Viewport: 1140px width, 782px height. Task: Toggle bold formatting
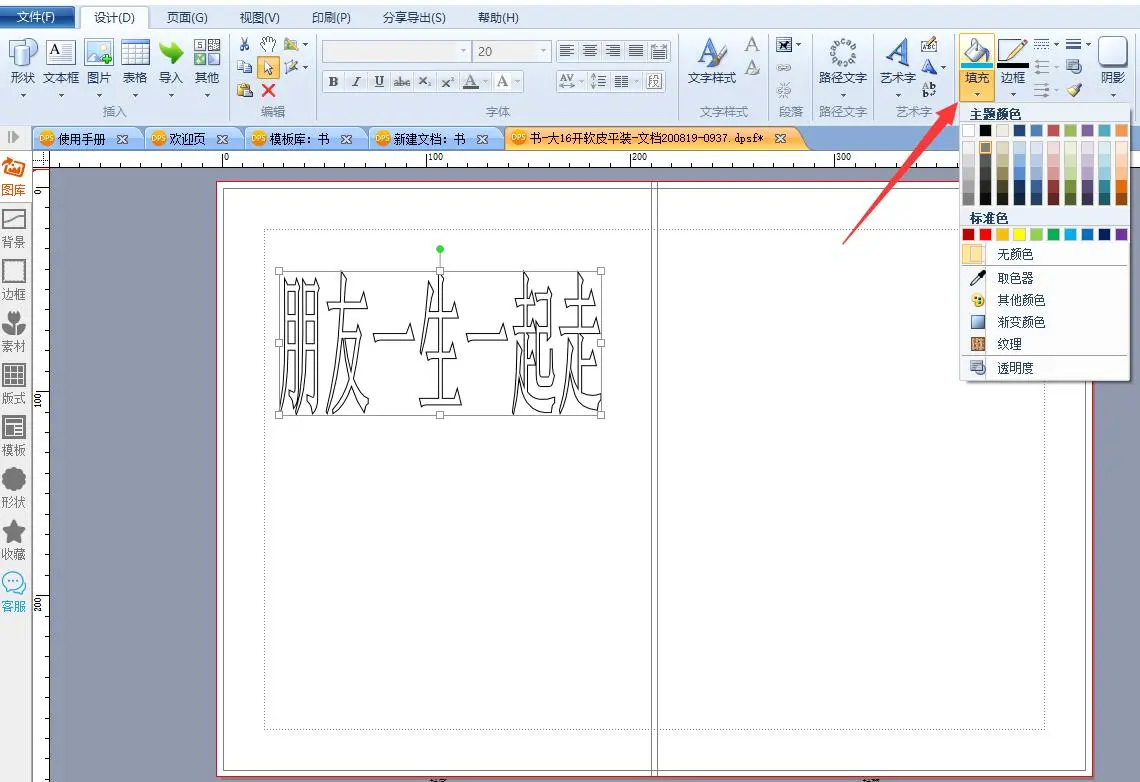(x=333, y=82)
